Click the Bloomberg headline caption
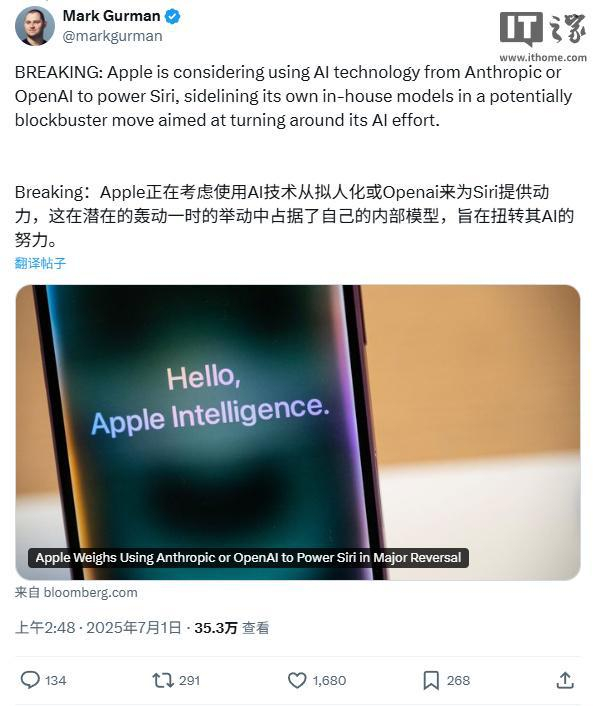The height and width of the screenshot is (706, 597). tap(248, 557)
